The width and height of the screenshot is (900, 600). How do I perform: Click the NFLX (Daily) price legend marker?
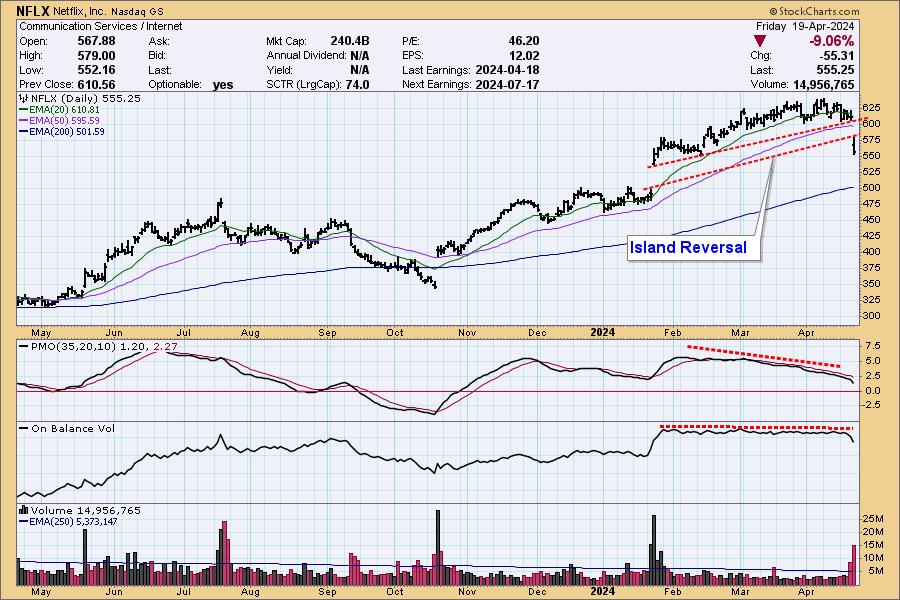(x=23, y=99)
